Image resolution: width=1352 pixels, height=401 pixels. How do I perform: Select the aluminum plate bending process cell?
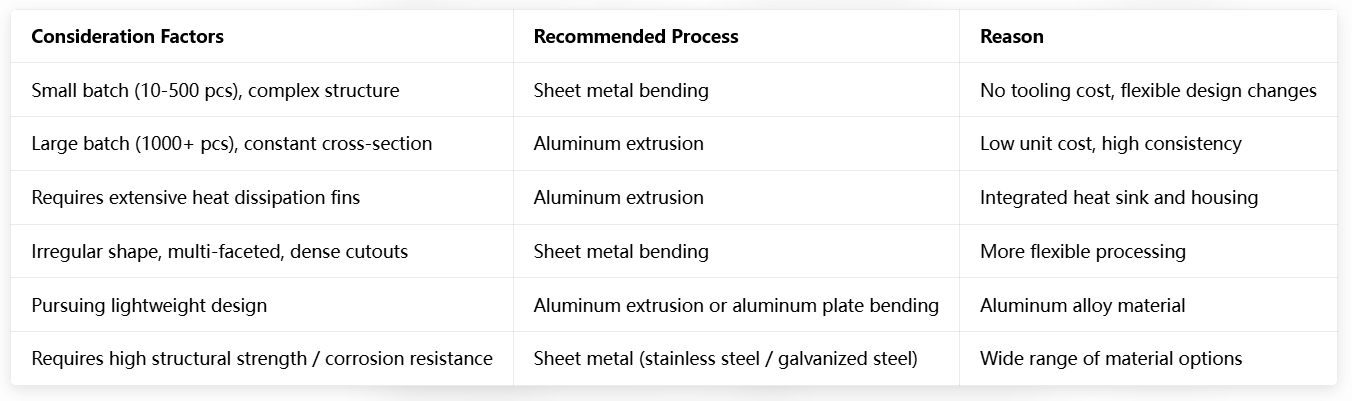pos(736,305)
